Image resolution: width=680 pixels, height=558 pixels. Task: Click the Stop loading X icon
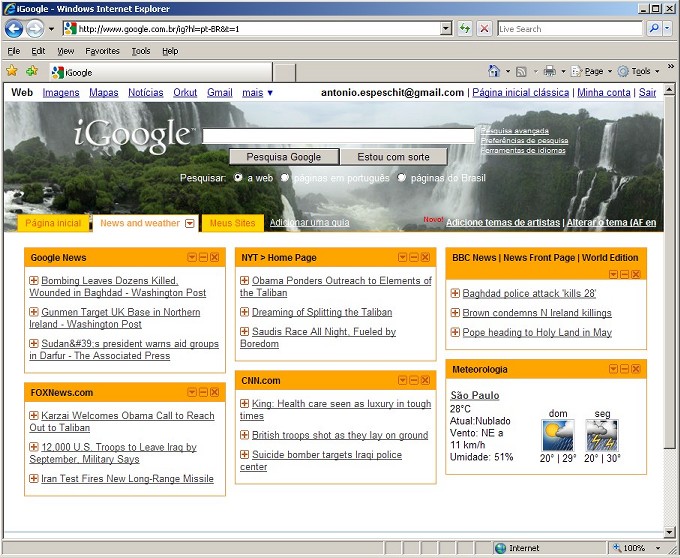(x=484, y=29)
